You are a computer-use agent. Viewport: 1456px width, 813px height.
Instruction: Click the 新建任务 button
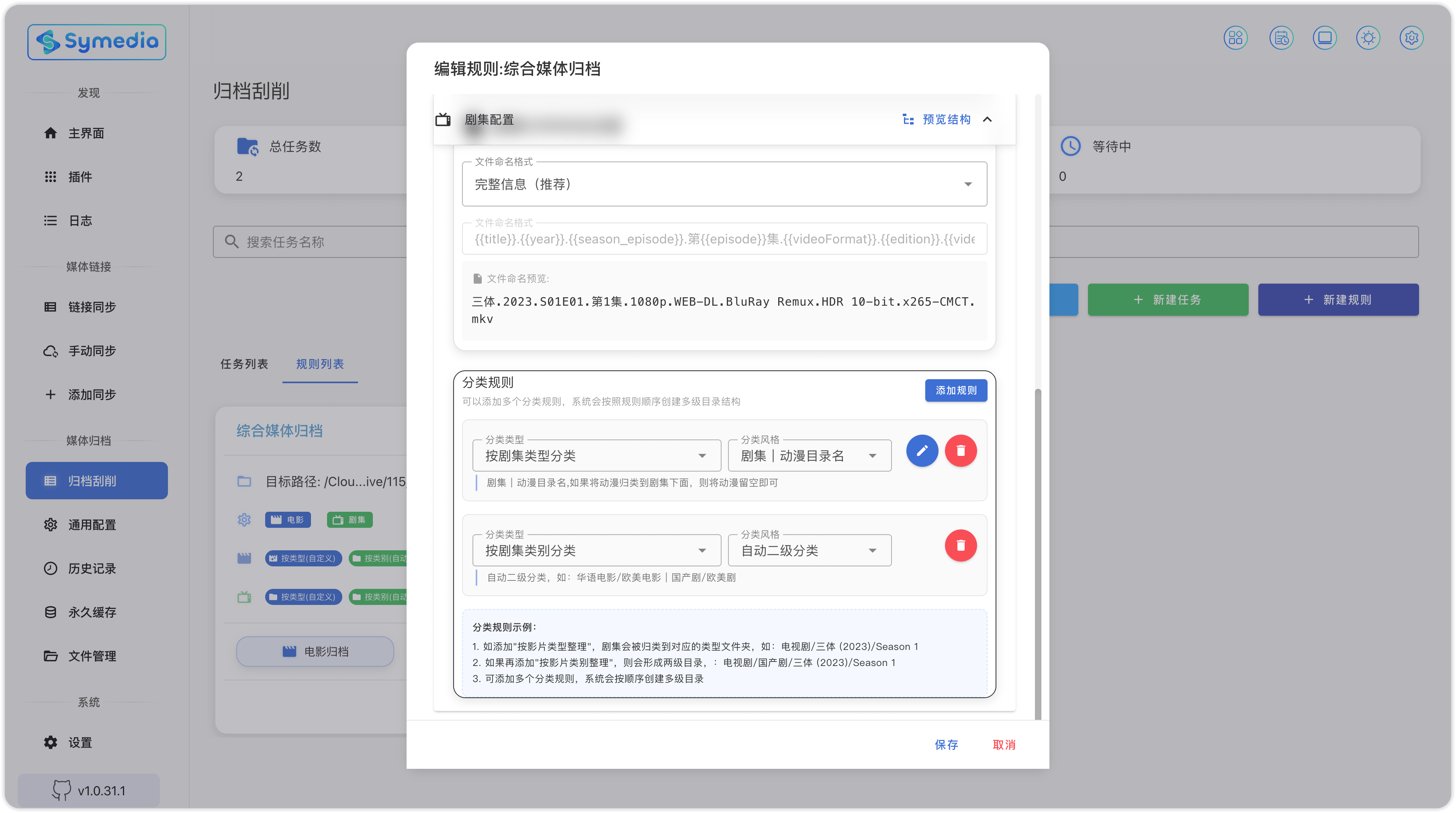pos(1168,299)
